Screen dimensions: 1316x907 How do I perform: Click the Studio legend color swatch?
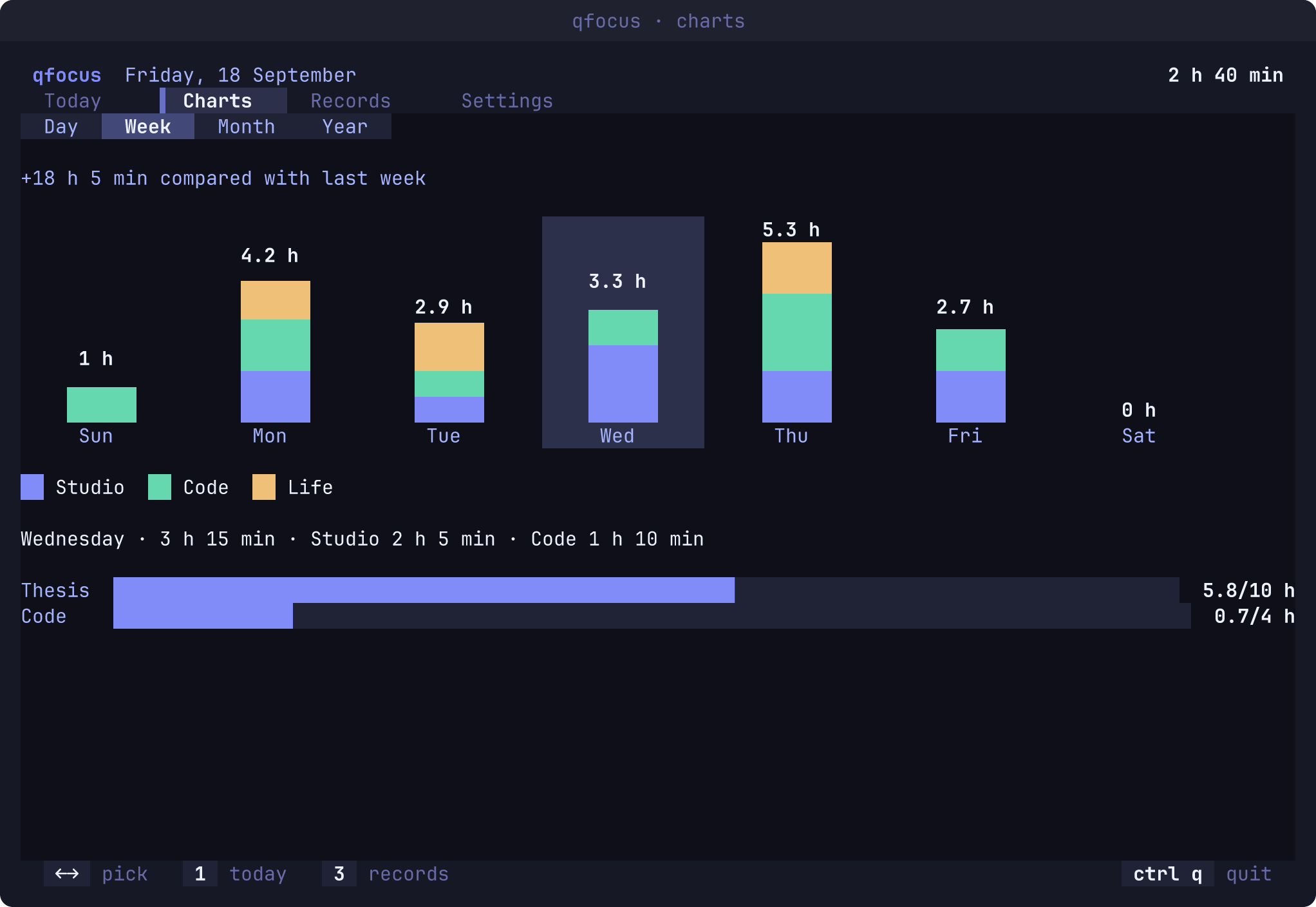32,487
